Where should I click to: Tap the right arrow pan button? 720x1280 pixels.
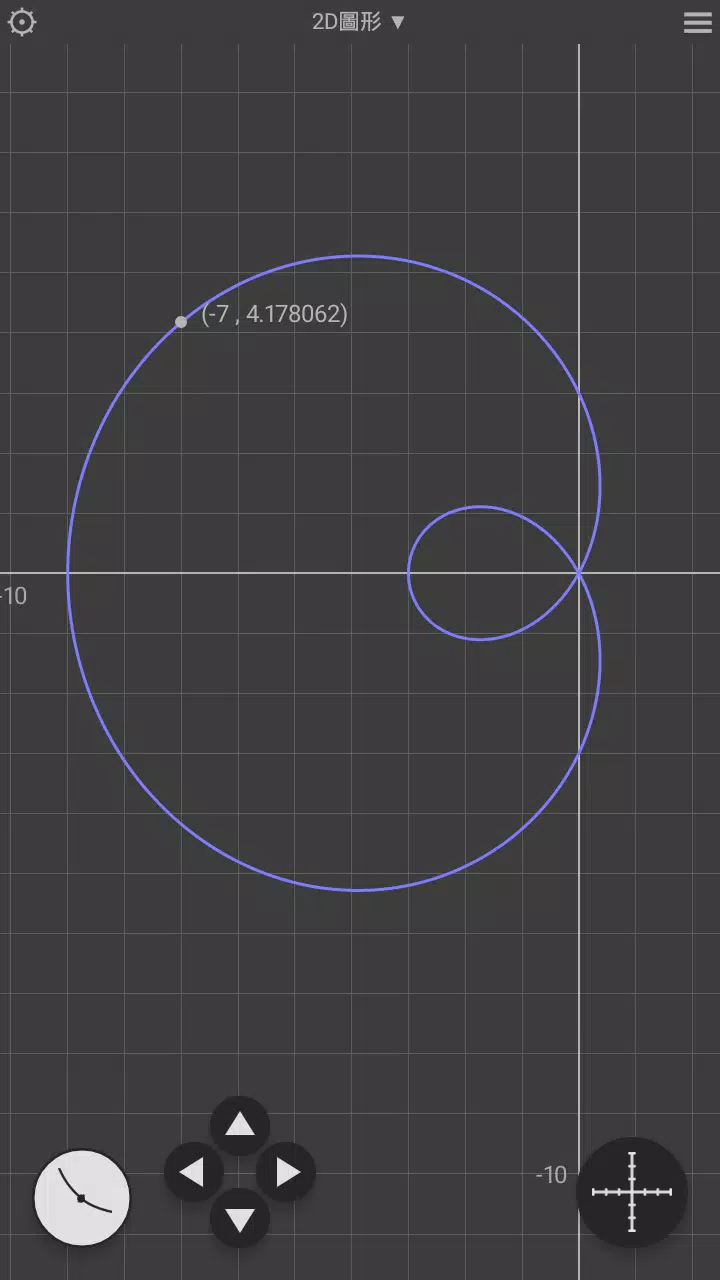(287, 1172)
